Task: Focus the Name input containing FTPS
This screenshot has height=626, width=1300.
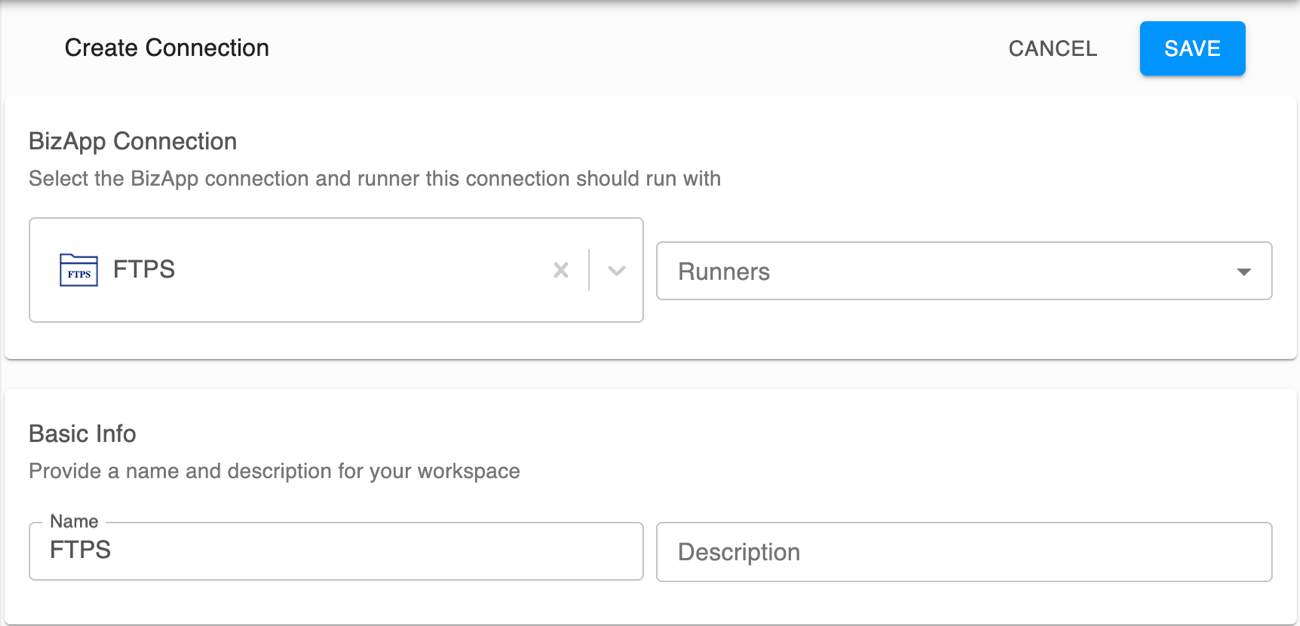Action: click(x=335, y=551)
